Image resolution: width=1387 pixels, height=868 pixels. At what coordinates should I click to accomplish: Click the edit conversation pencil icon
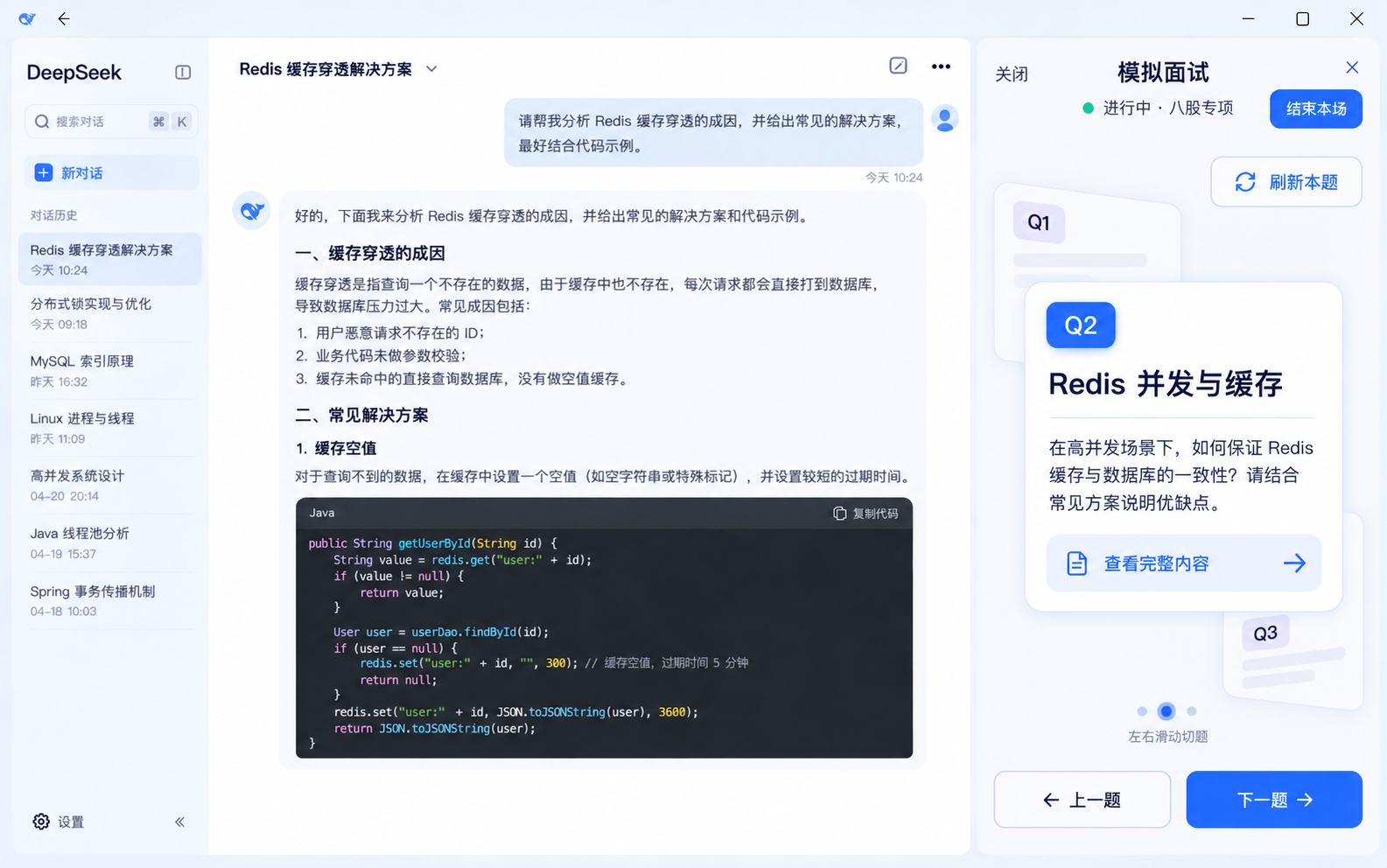click(x=898, y=66)
